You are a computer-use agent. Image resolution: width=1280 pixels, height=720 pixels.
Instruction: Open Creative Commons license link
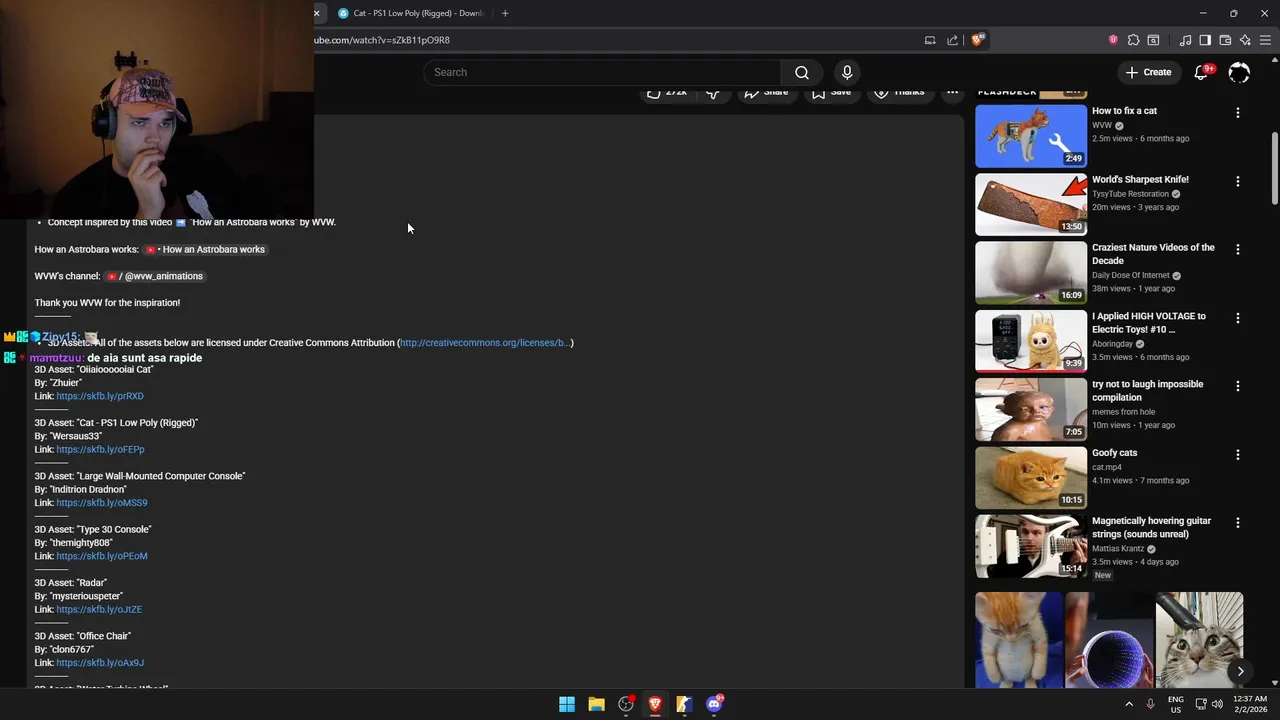(485, 343)
